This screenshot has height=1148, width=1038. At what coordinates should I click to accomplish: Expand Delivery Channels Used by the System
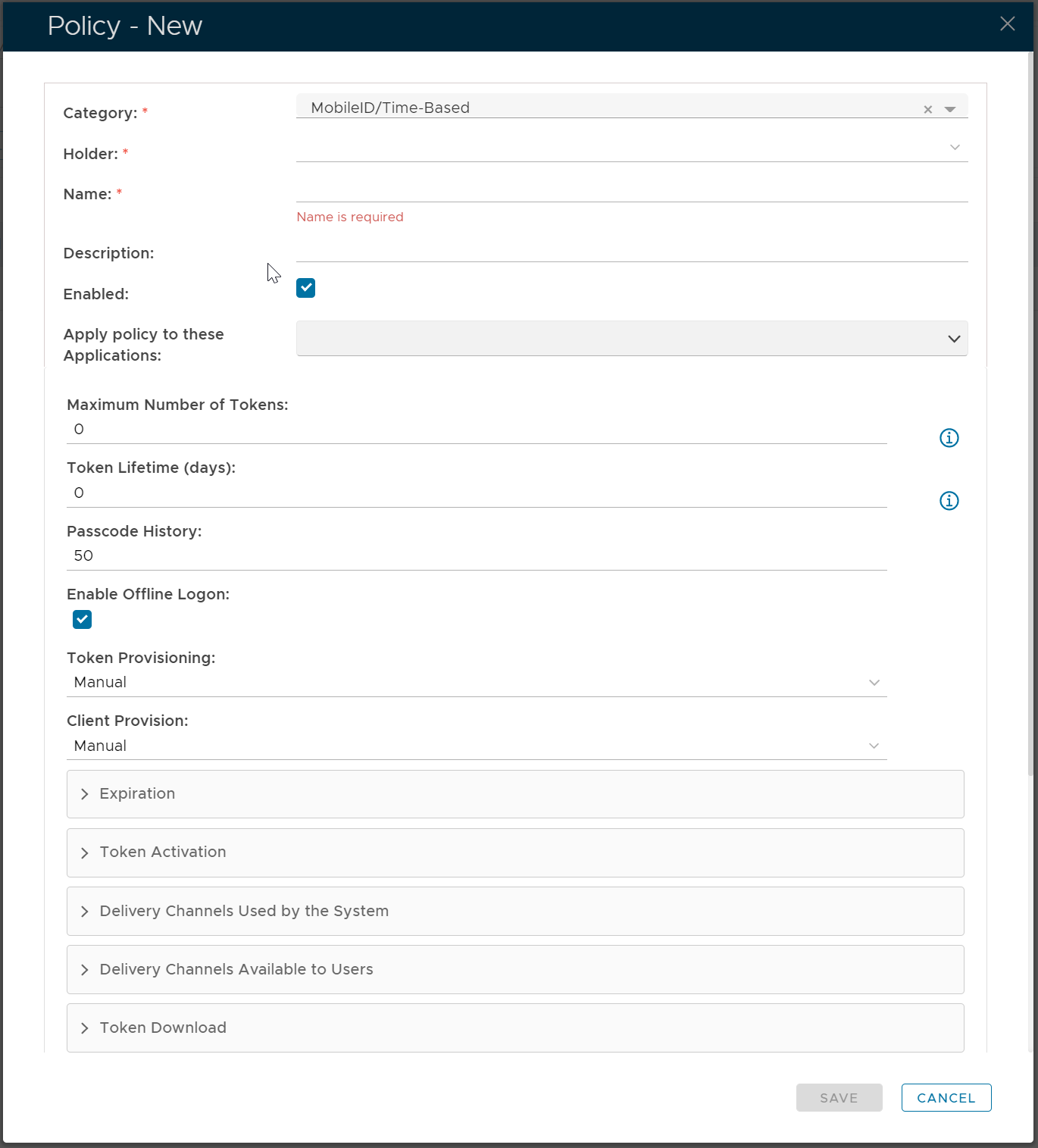click(514, 911)
